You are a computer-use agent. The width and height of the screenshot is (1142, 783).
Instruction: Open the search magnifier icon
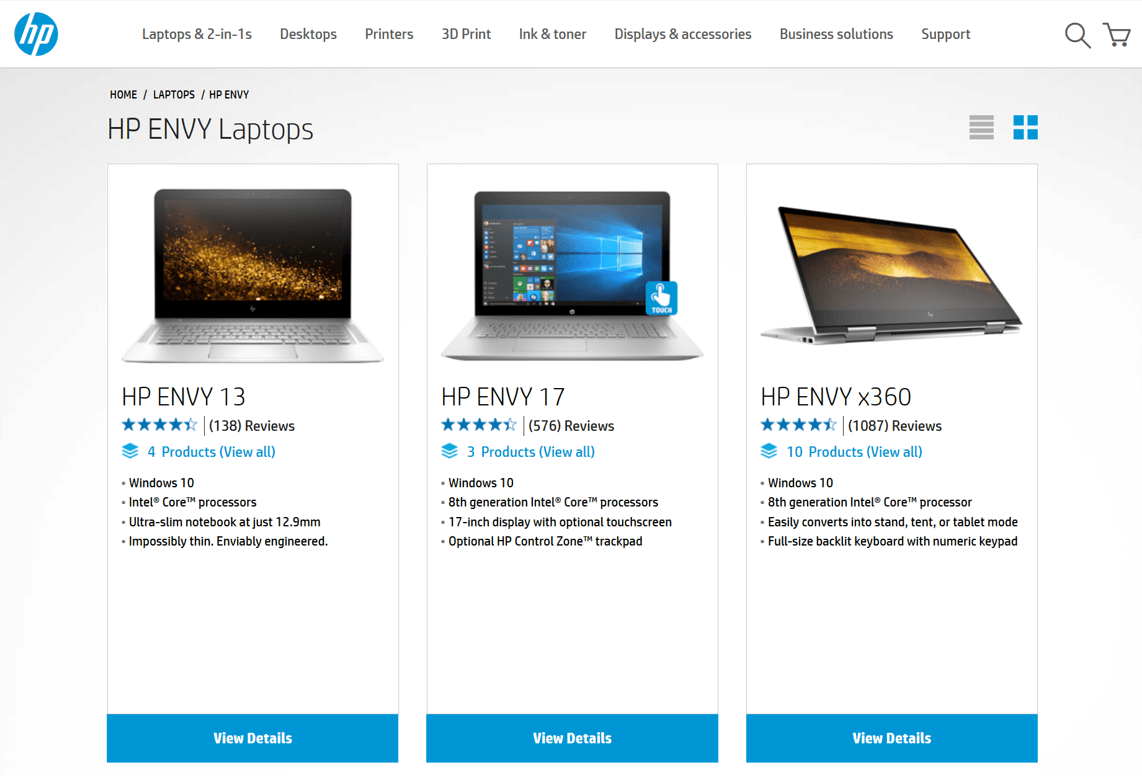pyautogui.click(x=1077, y=35)
